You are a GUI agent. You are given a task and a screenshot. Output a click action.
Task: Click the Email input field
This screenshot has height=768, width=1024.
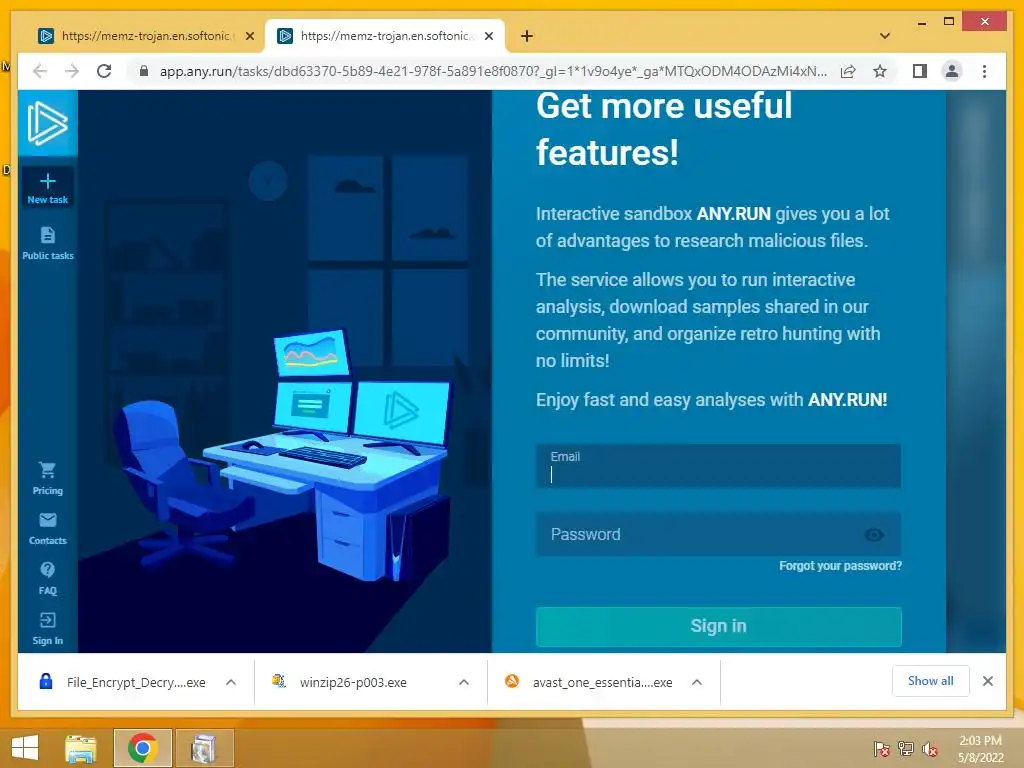[x=718, y=466]
